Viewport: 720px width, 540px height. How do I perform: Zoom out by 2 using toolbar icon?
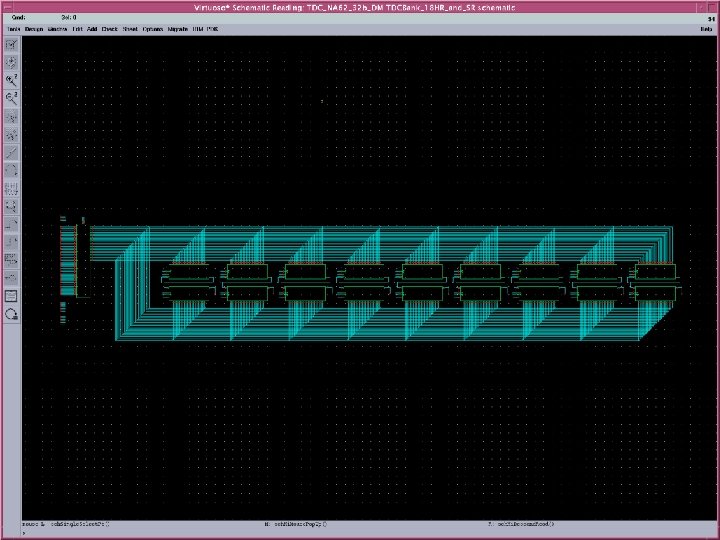[11, 98]
